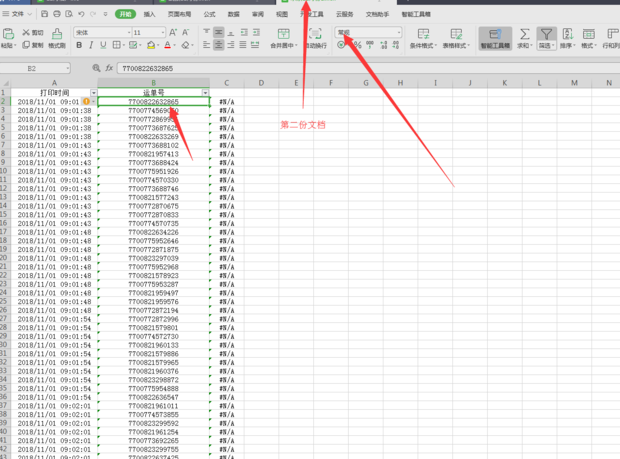Switch to the 公式 Formulas tab
The width and height of the screenshot is (620, 459).
coord(209,14)
